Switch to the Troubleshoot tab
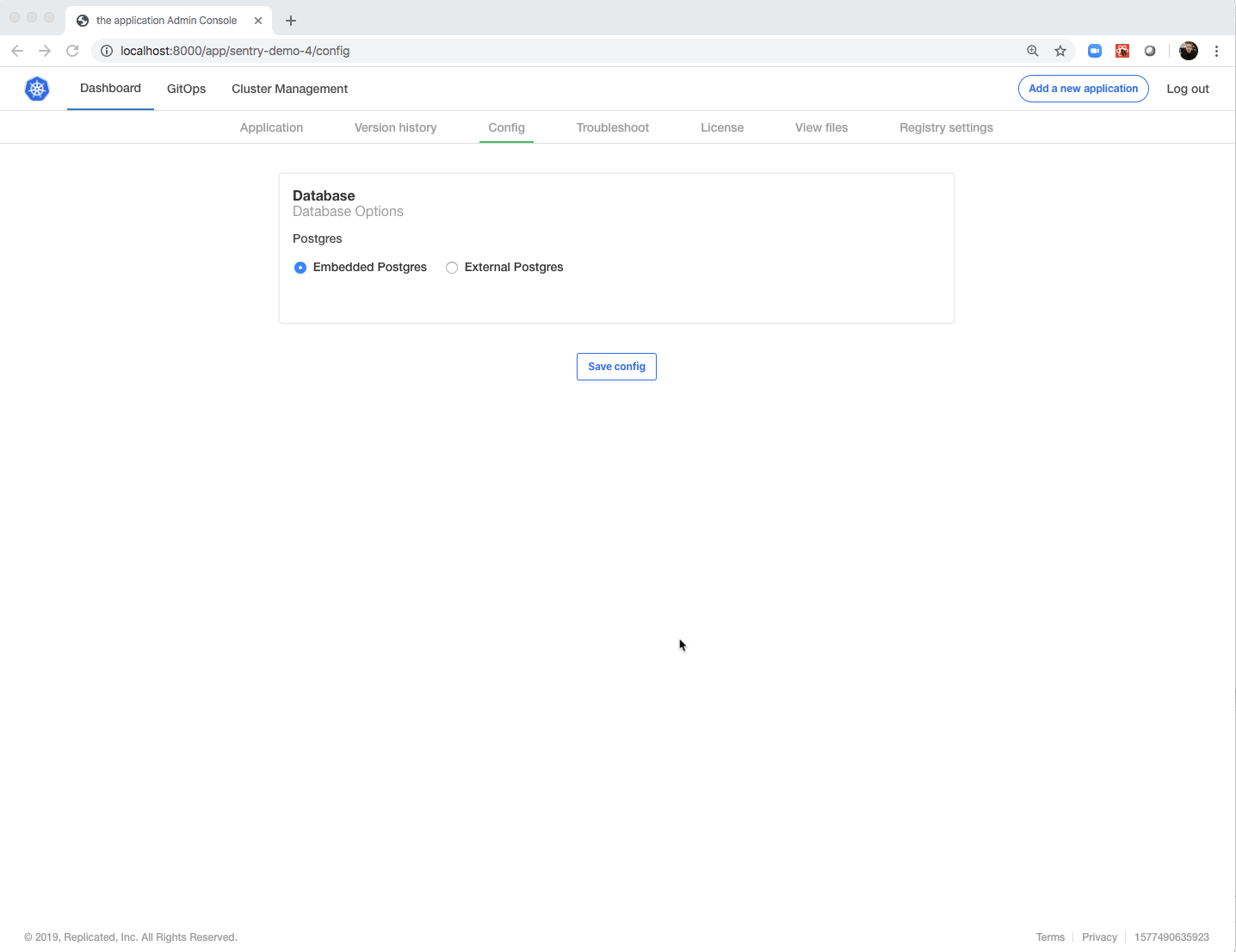Screen dimensions: 1236x952 612,127
